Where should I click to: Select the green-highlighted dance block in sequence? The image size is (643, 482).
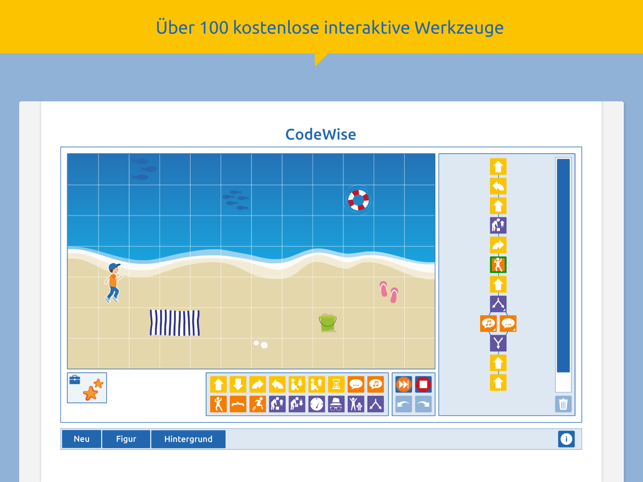pyautogui.click(x=498, y=265)
